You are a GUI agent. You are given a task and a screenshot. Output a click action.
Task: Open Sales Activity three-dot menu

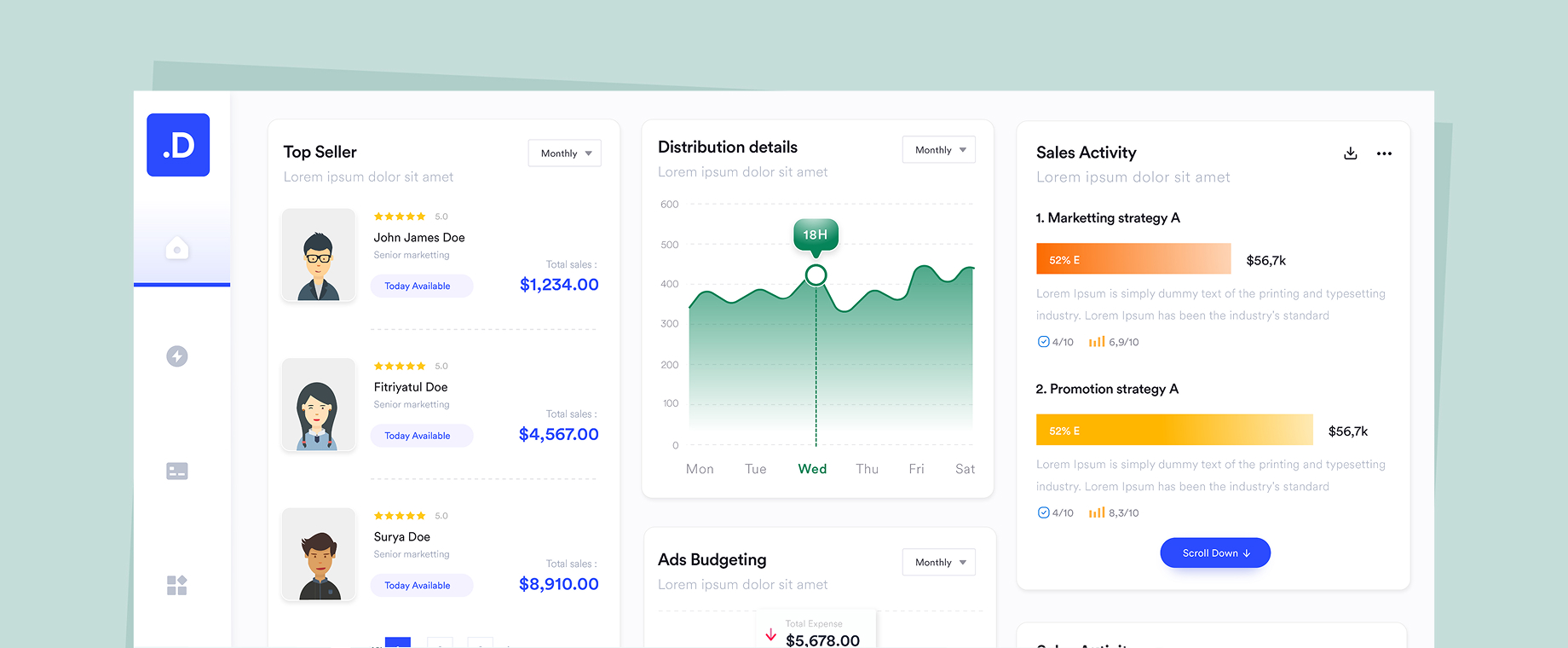[x=1384, y=153]
